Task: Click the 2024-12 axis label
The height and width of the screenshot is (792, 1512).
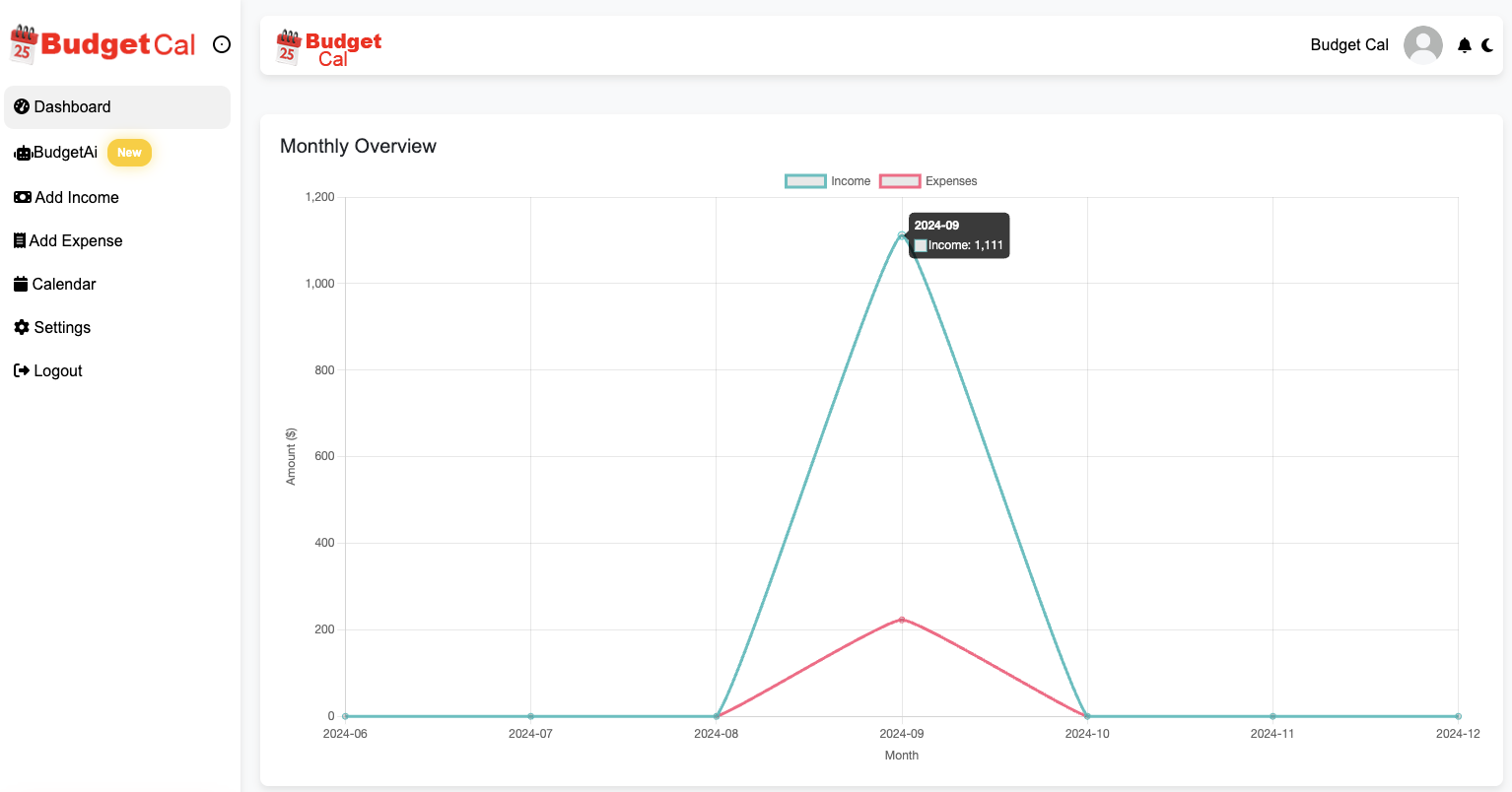Action: [1458, 734]
